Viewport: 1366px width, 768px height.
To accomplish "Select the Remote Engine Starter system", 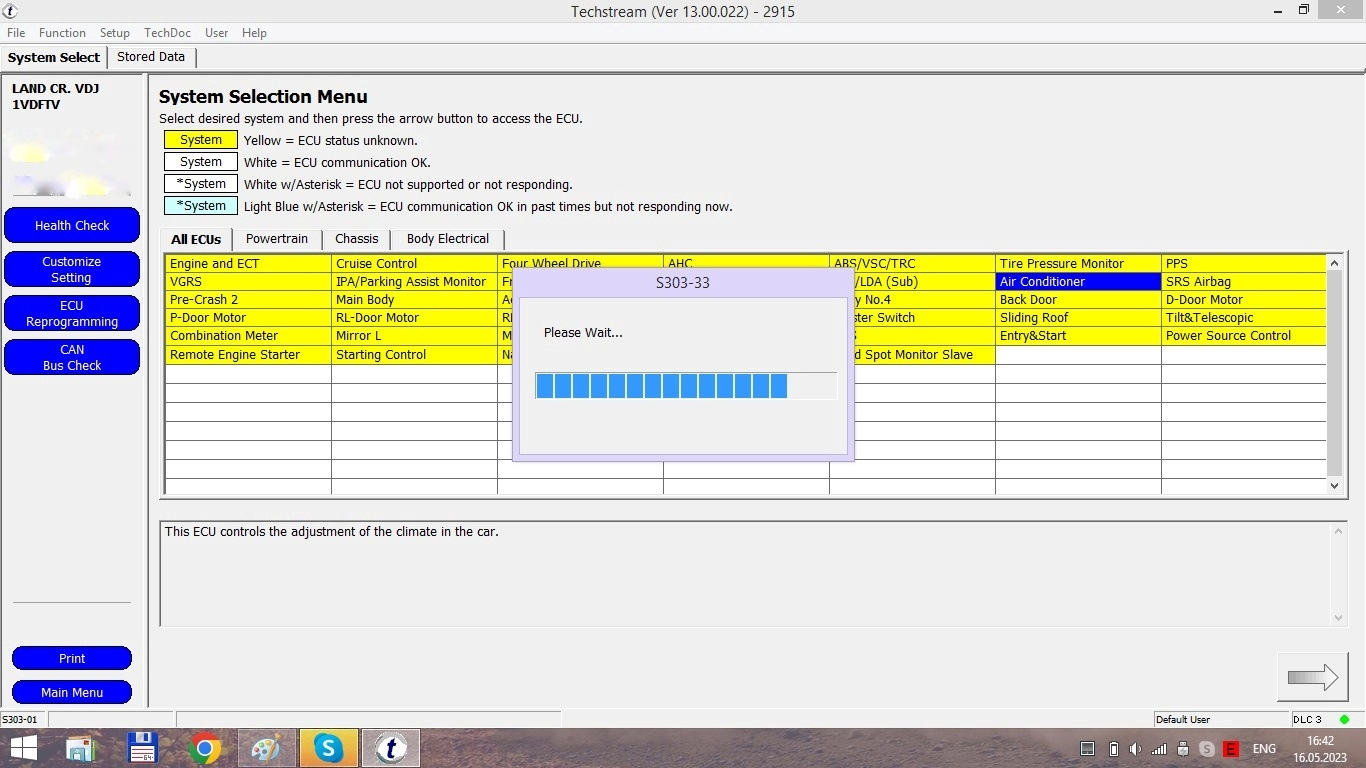I will pos(248,355).
